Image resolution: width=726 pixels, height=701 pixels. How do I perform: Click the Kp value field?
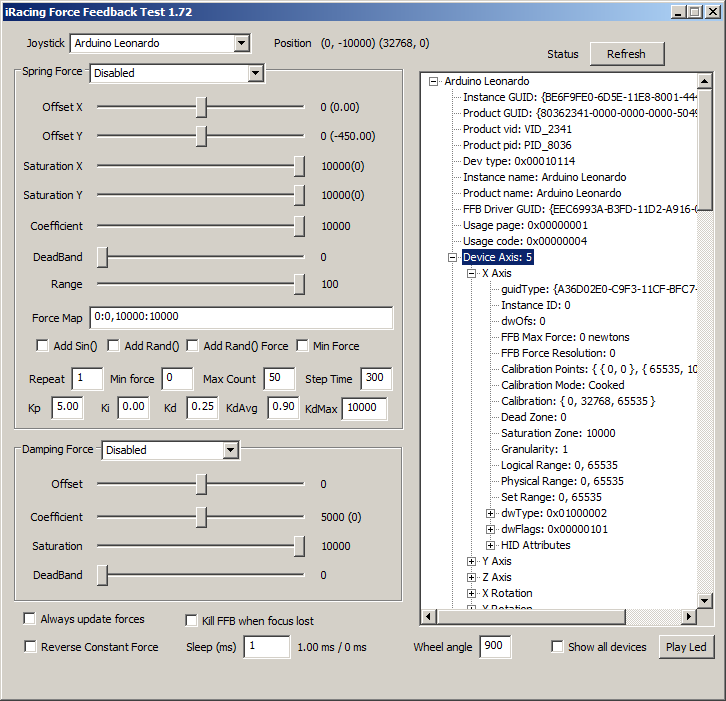(68, 408)
